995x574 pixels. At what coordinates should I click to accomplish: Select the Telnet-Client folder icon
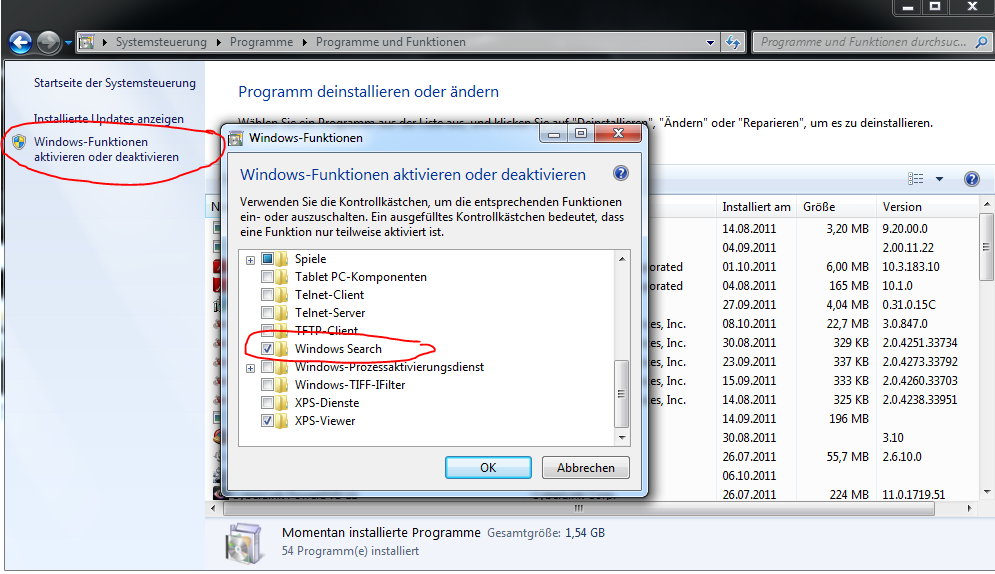tap(282, 295)
